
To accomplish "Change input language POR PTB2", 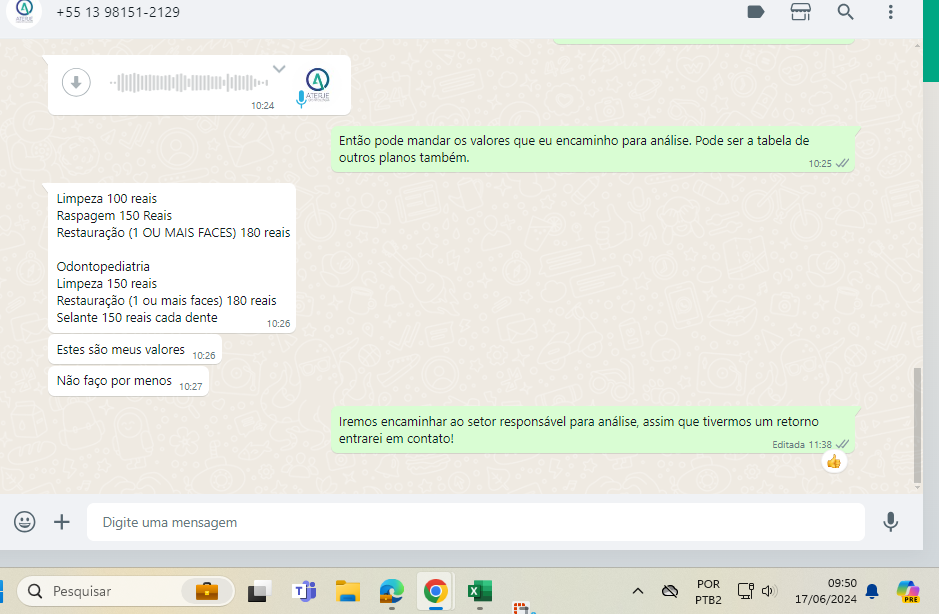I will pos(708,591).
